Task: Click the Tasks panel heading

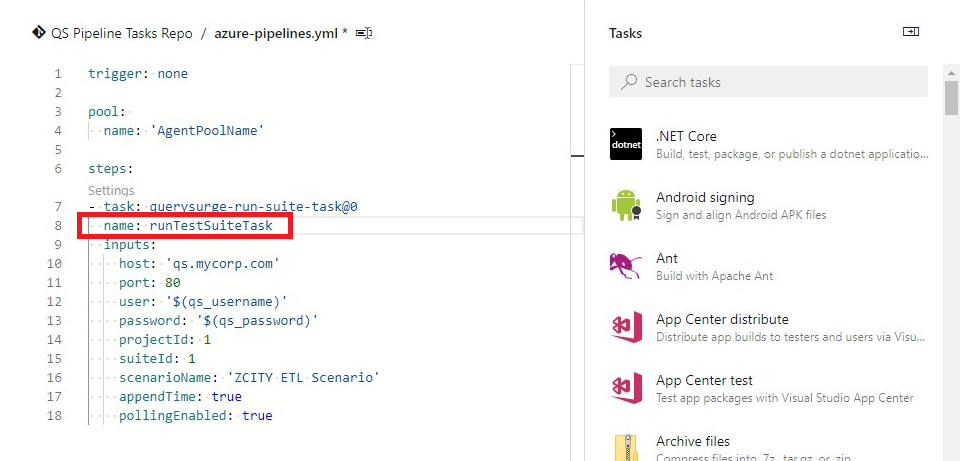Action: point(625,33)
